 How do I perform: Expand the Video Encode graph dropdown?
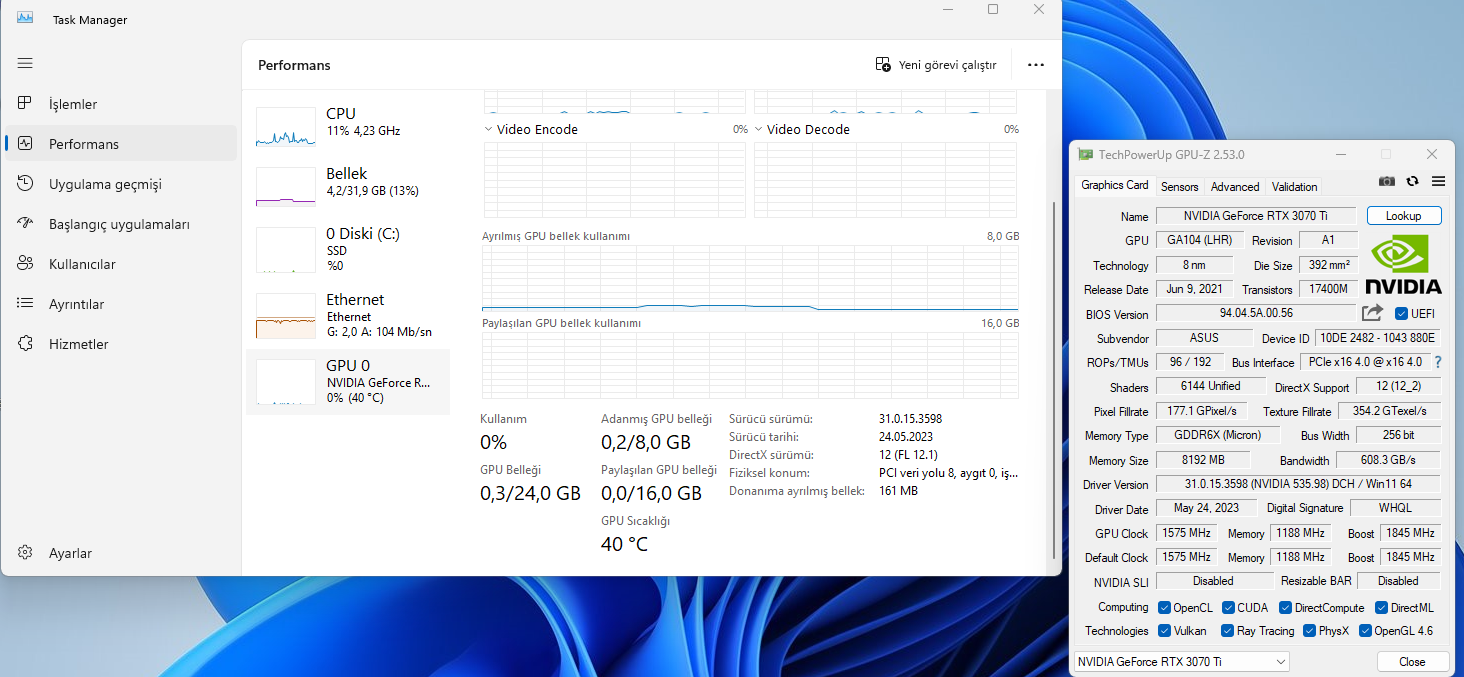(488, 129)
